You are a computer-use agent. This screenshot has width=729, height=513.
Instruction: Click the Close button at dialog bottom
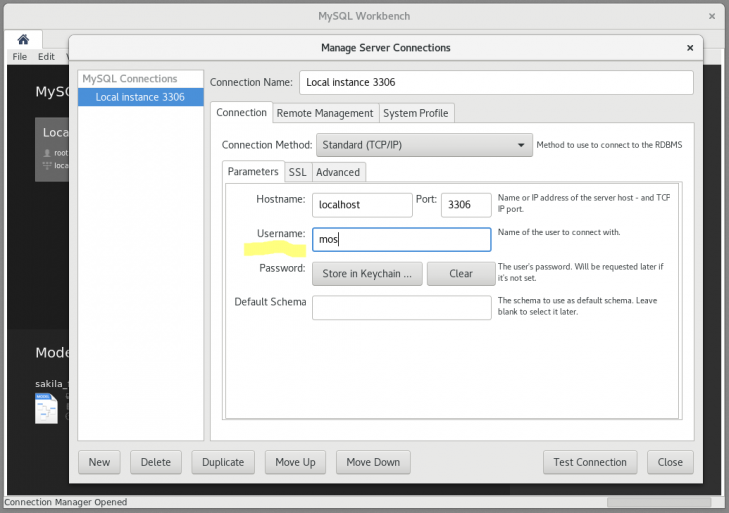[x=670, y=462]
